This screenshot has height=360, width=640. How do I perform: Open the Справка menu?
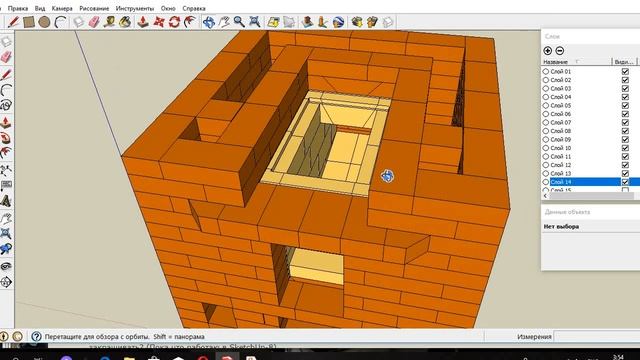pos(193,8)
